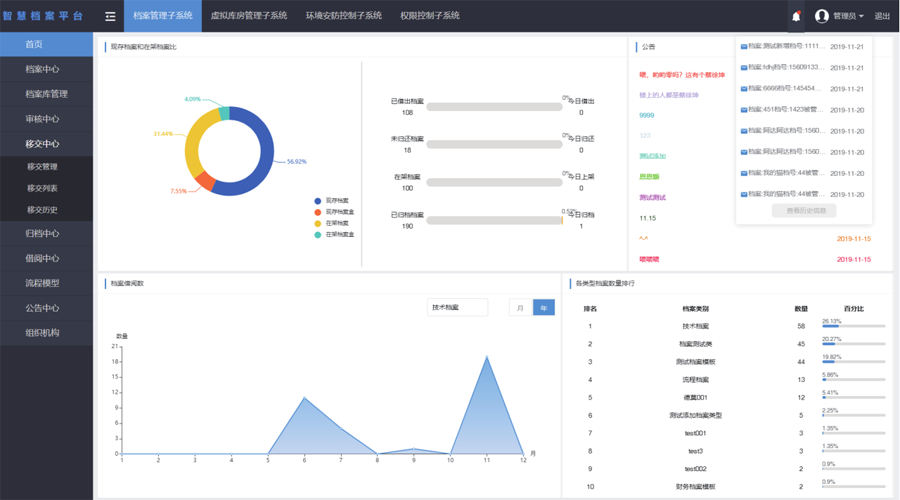Viewport: 900px width, 500px height.
Task: Select the 年 view toggle button
Action: 544,308
